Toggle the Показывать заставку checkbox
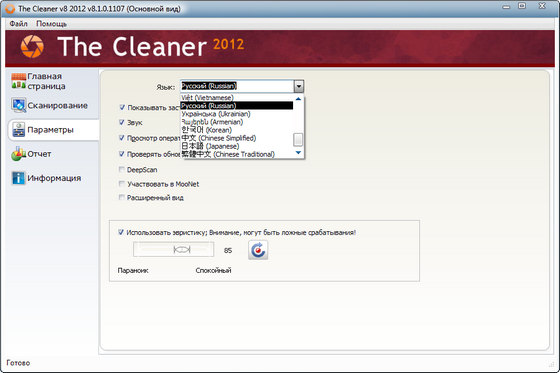This screenshot has height=373, width=560. tap(122, 107)
